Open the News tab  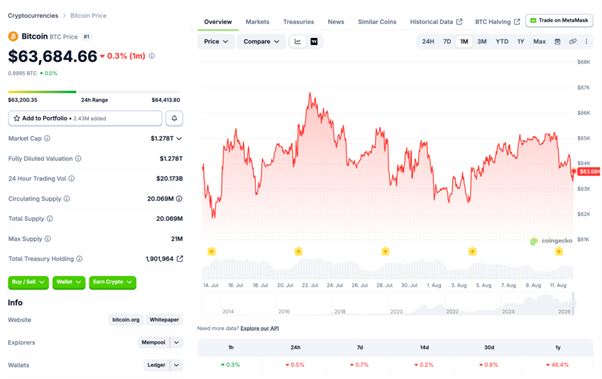click(336, 22)
